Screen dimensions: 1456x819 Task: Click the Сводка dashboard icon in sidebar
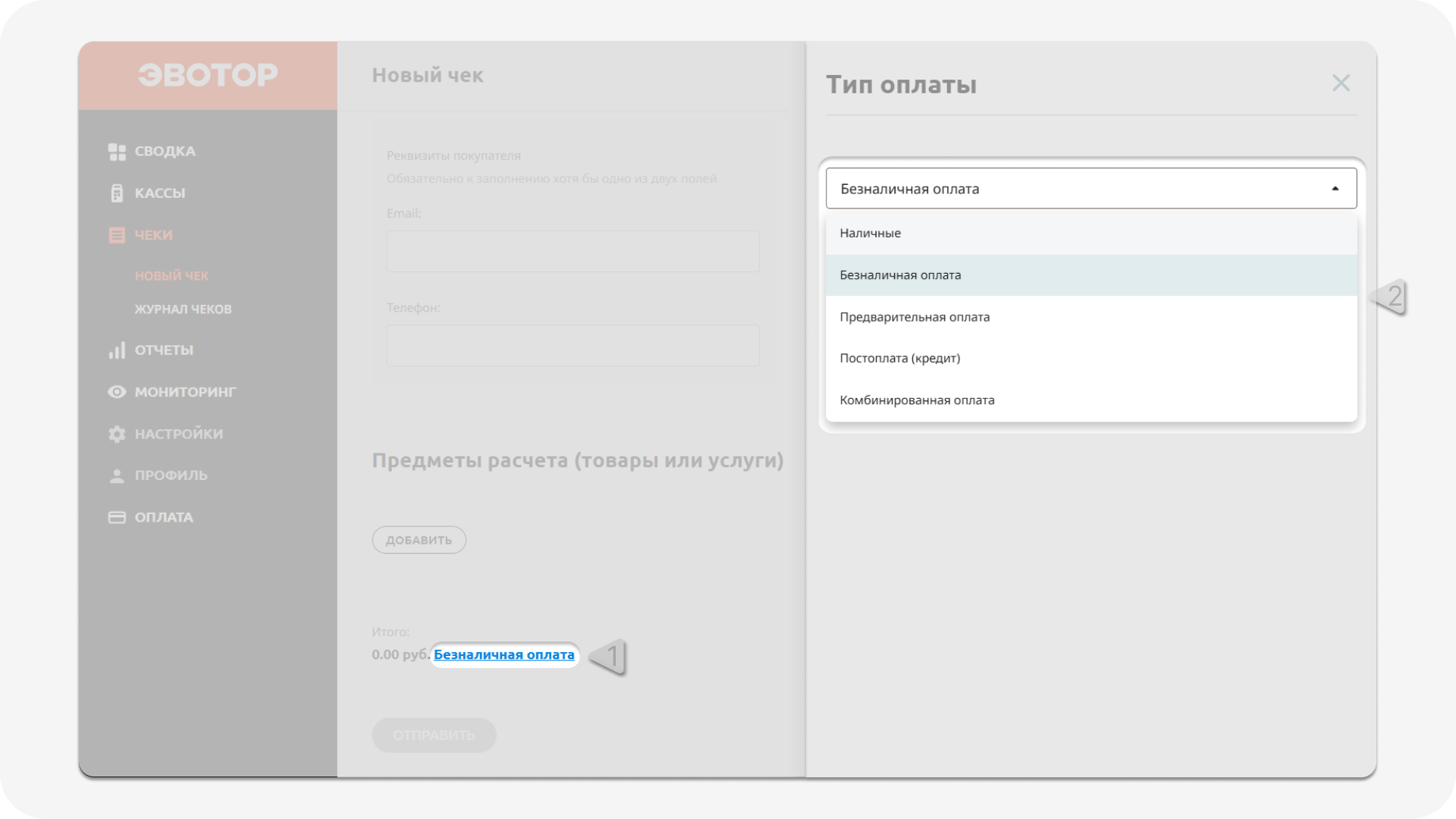pyautogui.click(x=118, y=151)
